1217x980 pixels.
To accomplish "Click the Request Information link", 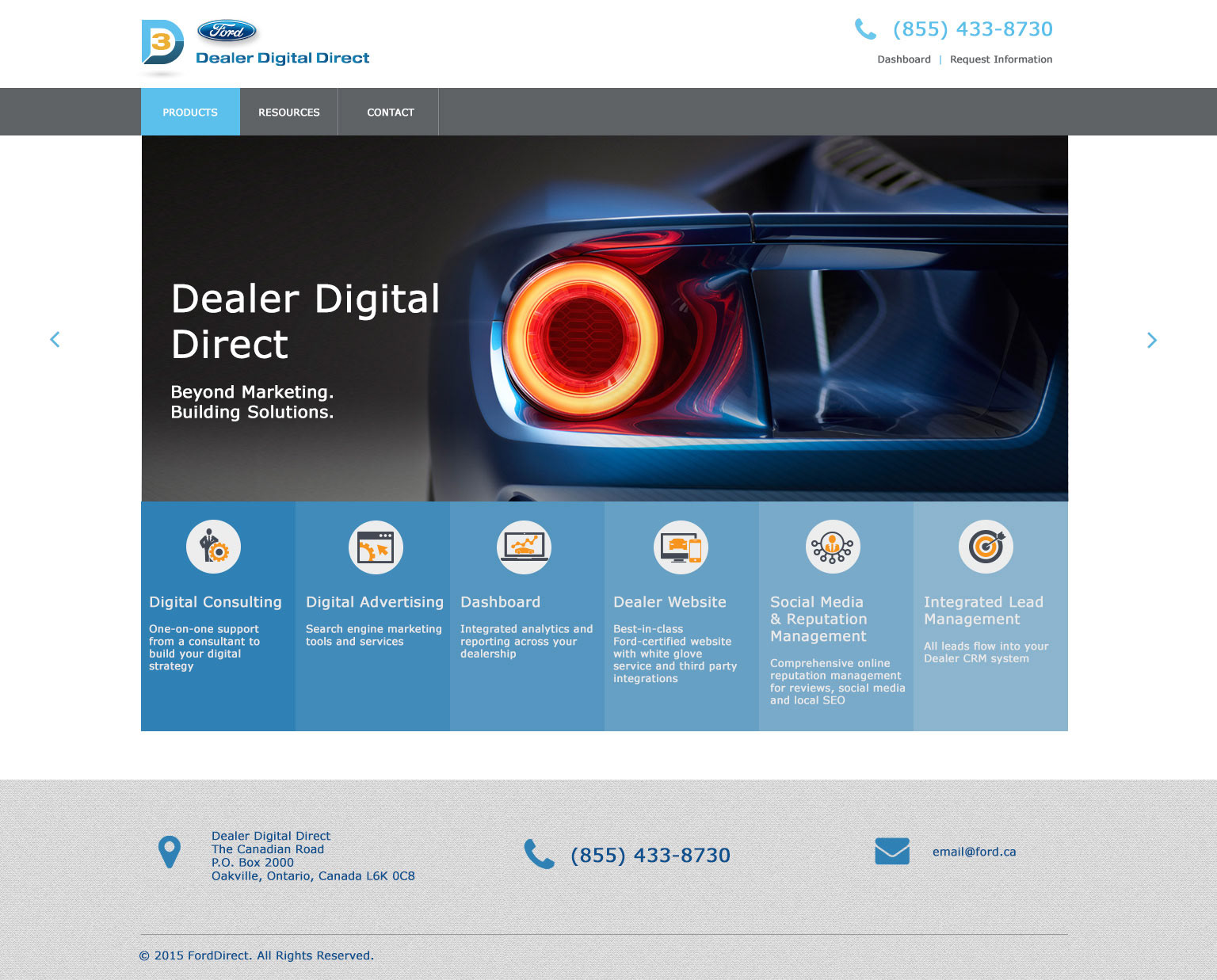I will [x=1001, y=59].
